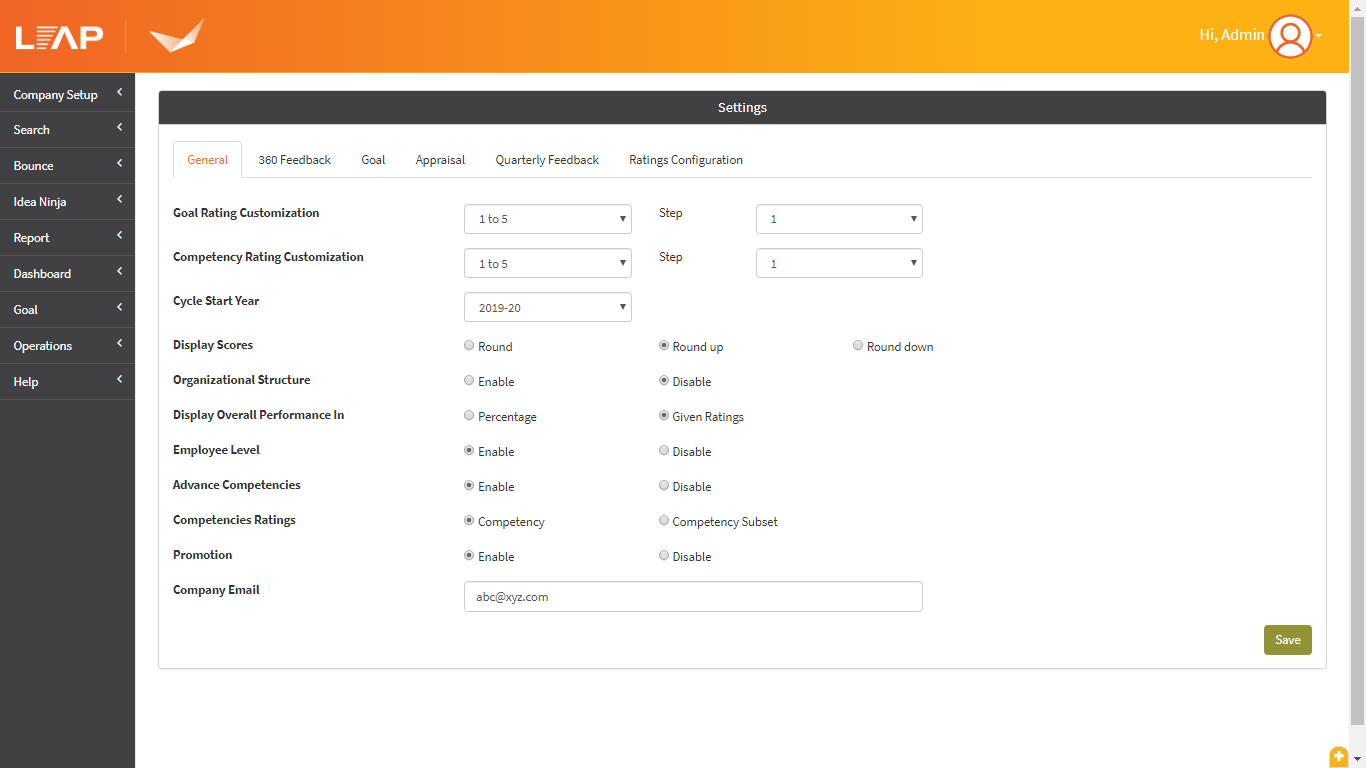The height and width of the screenshot is (768, 1366).
Task: Expand the Report sidebar chevron
Action: [120, 237]
